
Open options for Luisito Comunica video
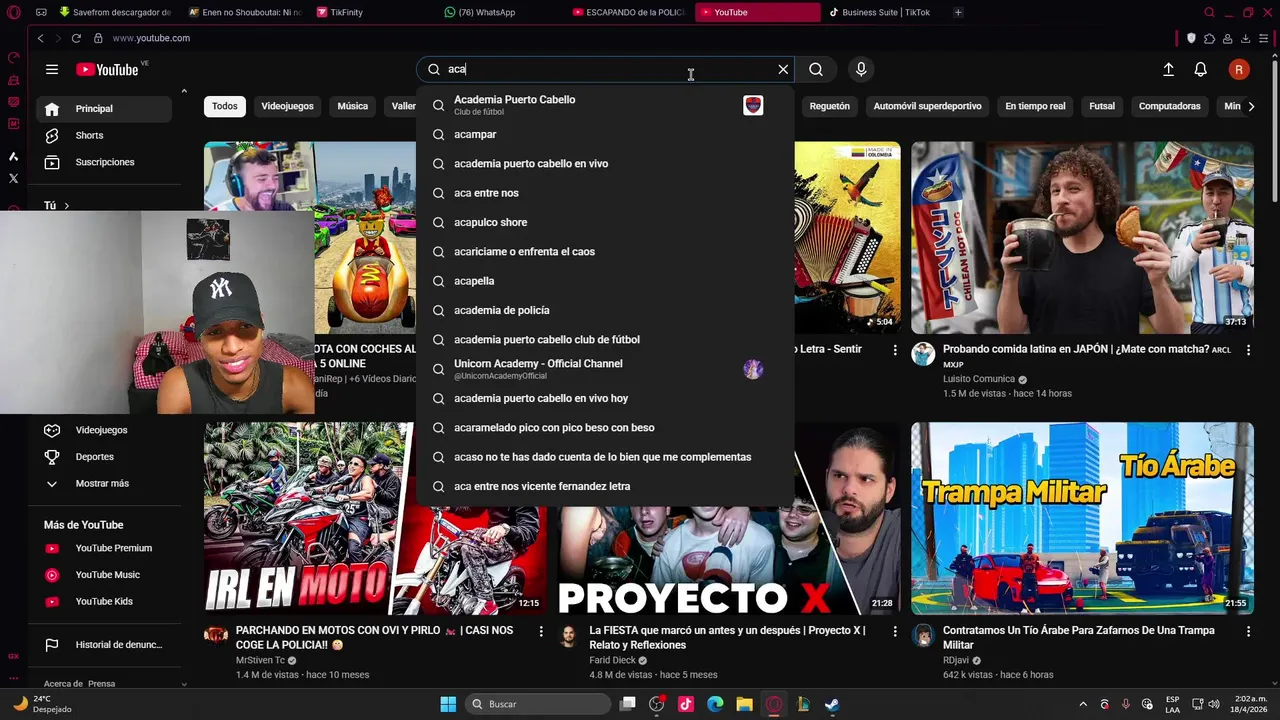pyautogui.click(x=1248, y=350)
